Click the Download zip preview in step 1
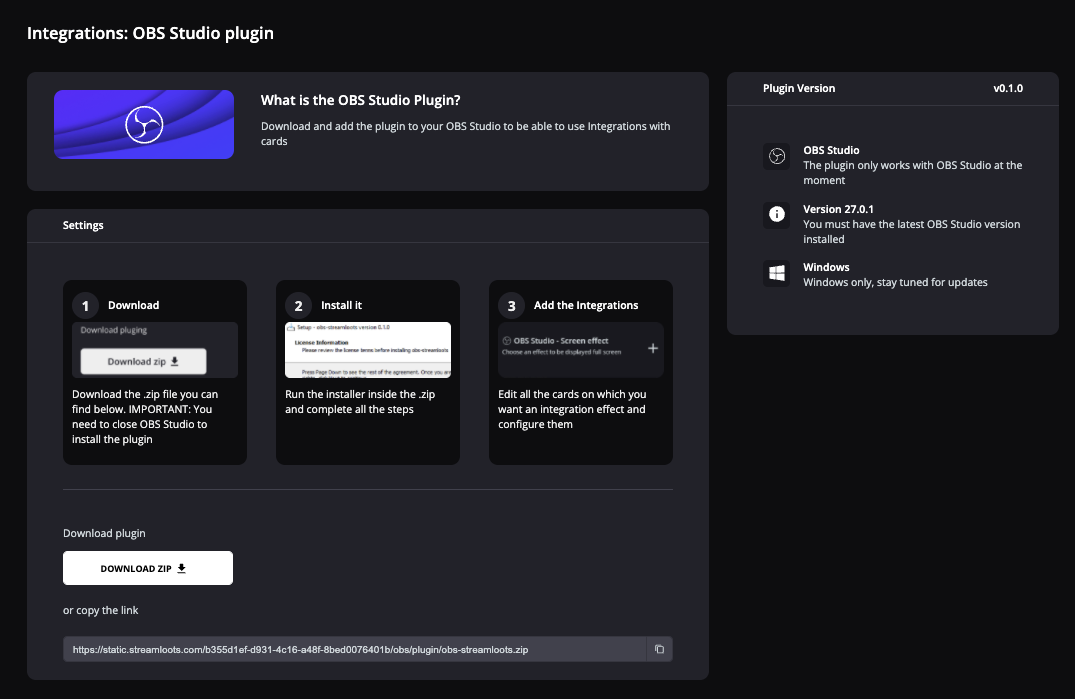Image resolution: width=1075 pixels, height=699 pixels. [x=155, y=350]
